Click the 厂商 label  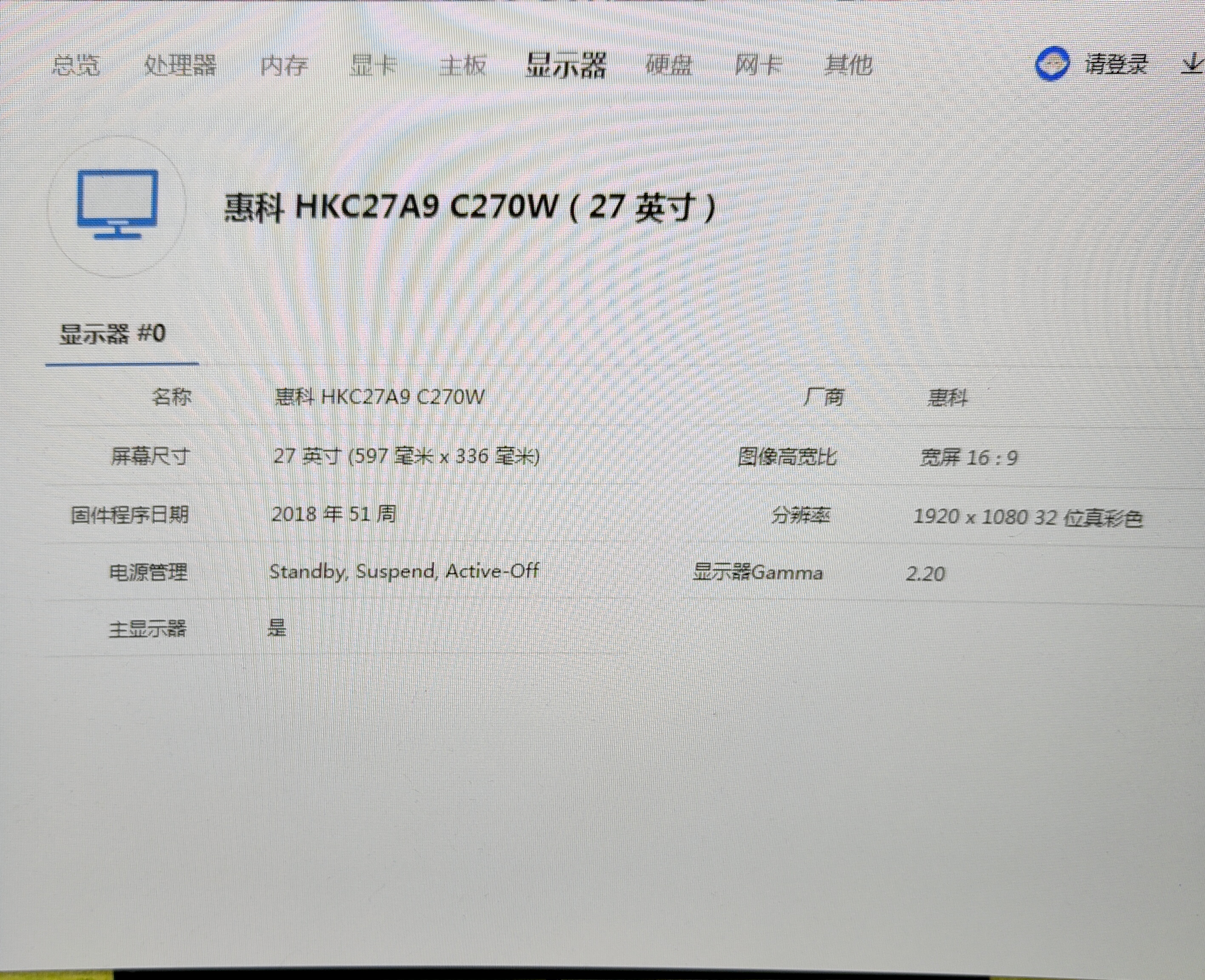coord(823,397)
